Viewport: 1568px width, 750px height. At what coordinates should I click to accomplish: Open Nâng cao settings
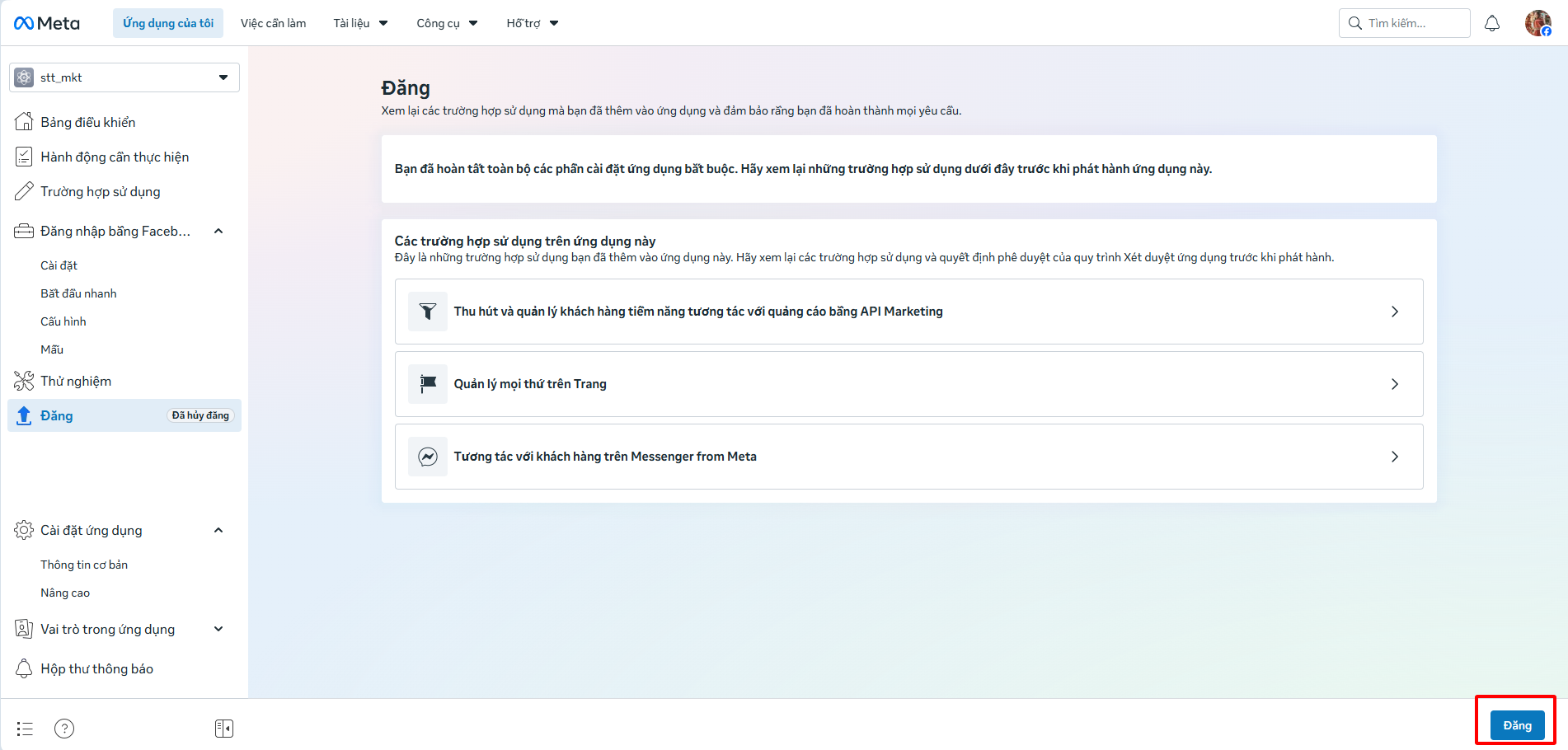pyautogui.click(x=65, y=593)
